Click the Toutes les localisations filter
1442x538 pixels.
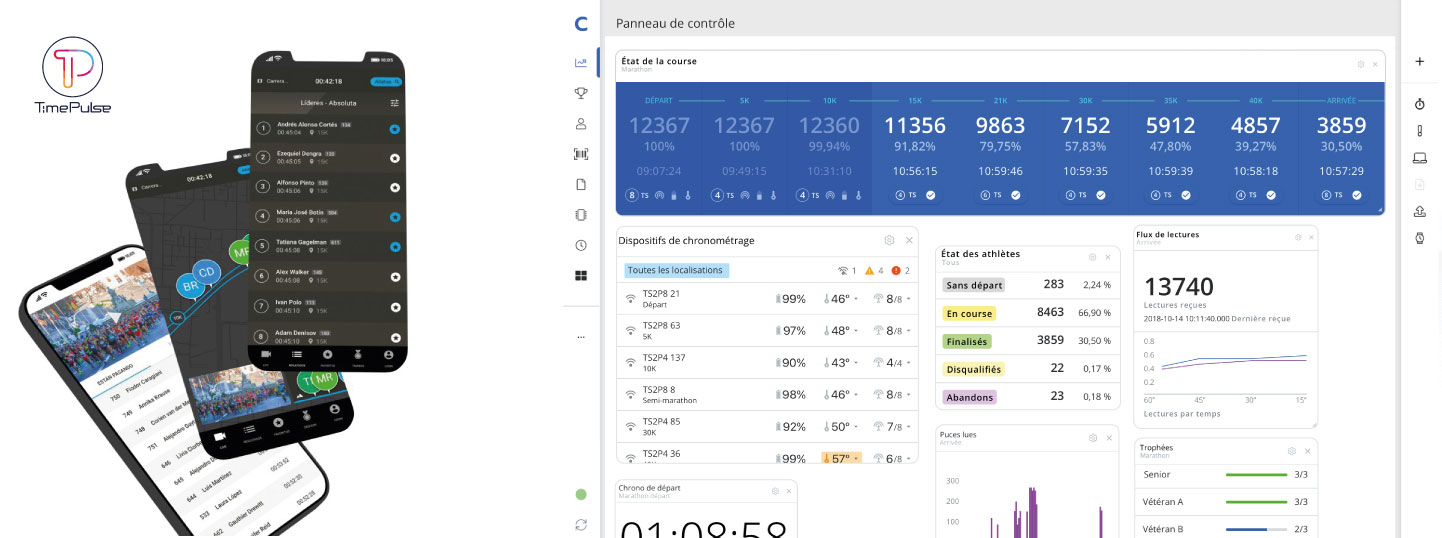click(675, 270)
